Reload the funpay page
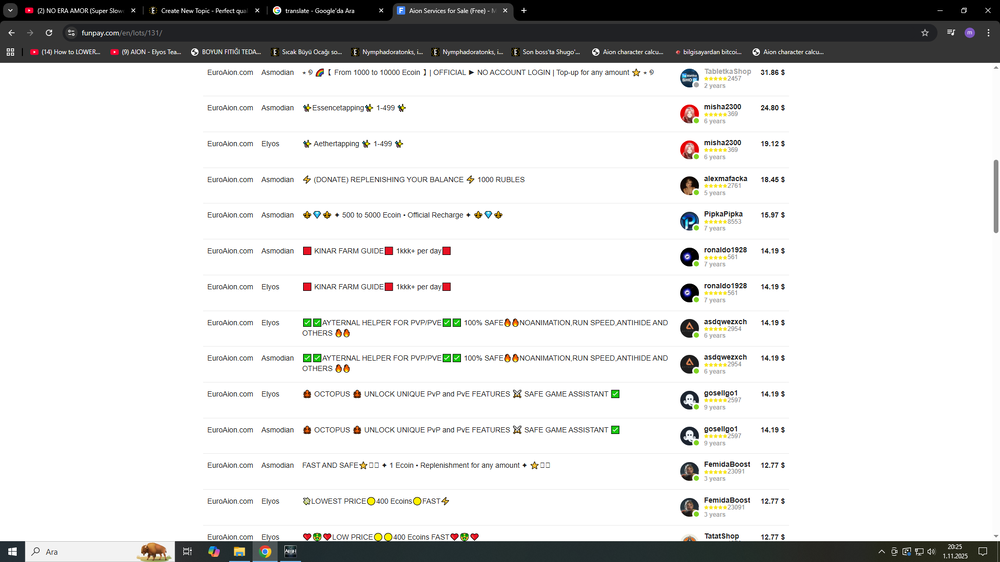The height and width of the screenshot is (562, 1000). [48, 33]
